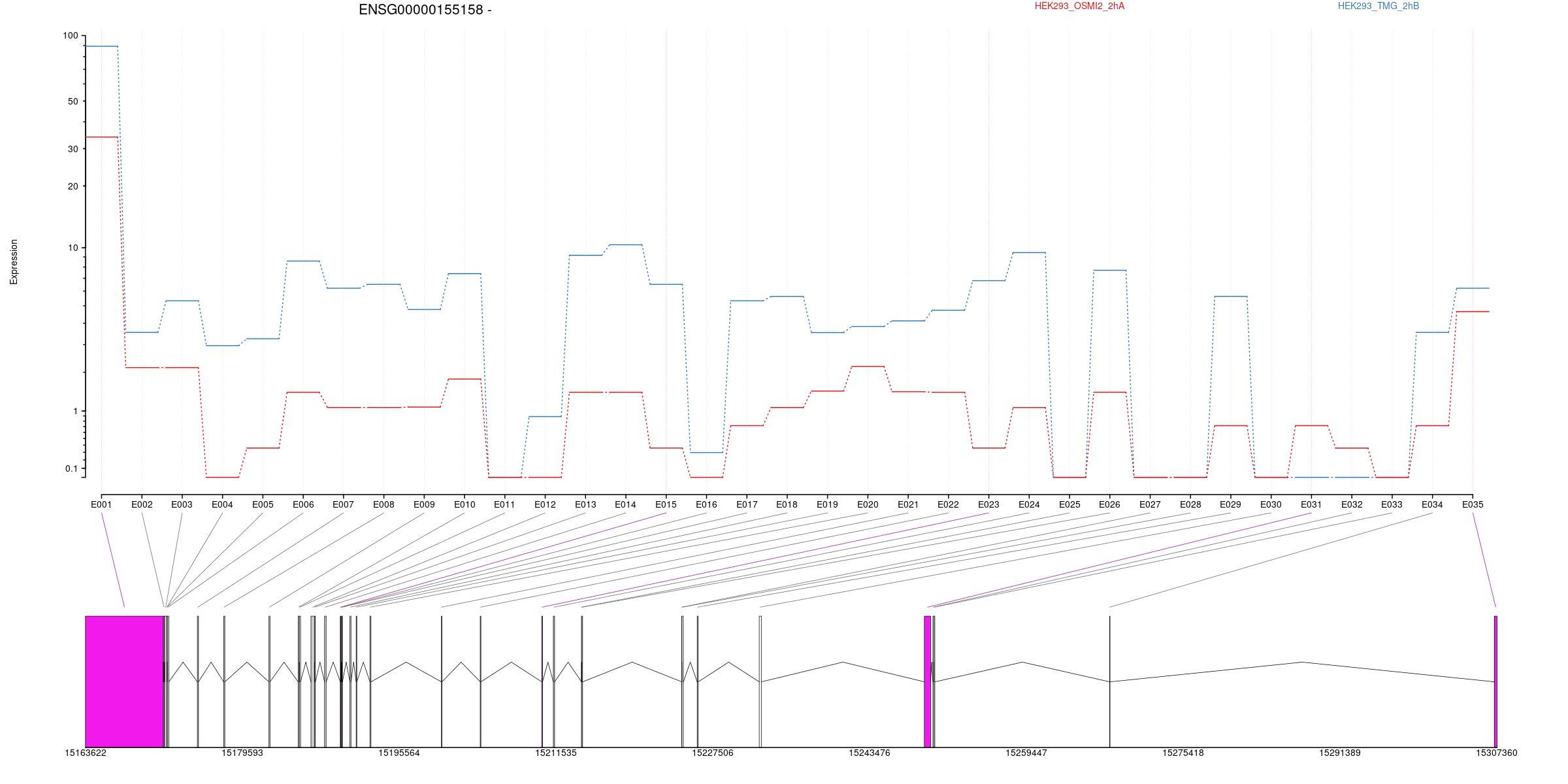The height and width of the screenshot is (784, 1568).
Task: Click exon label E005
Action: 263,504
